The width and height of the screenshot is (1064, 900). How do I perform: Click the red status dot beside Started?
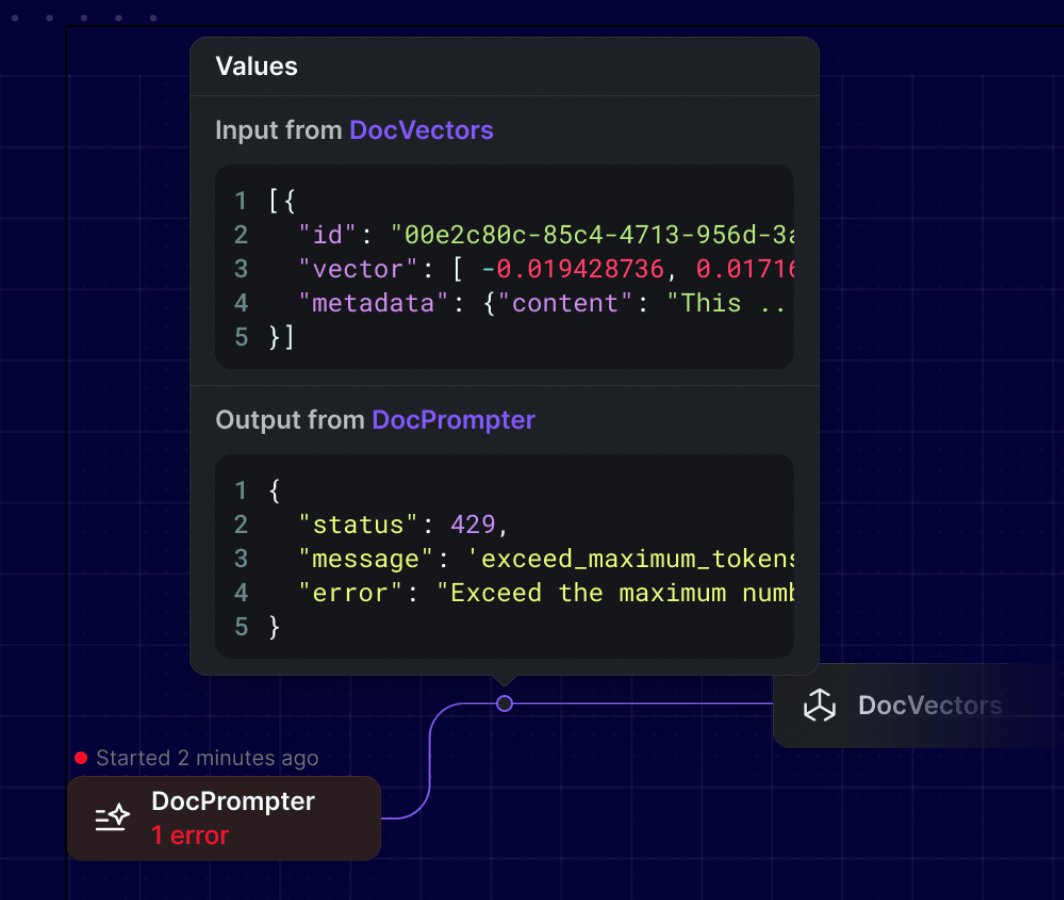coord(81,757)
